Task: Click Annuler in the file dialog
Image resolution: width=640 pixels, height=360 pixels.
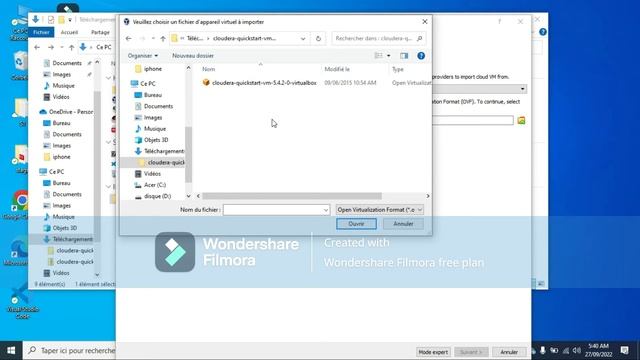Action: tap(403, 224)
